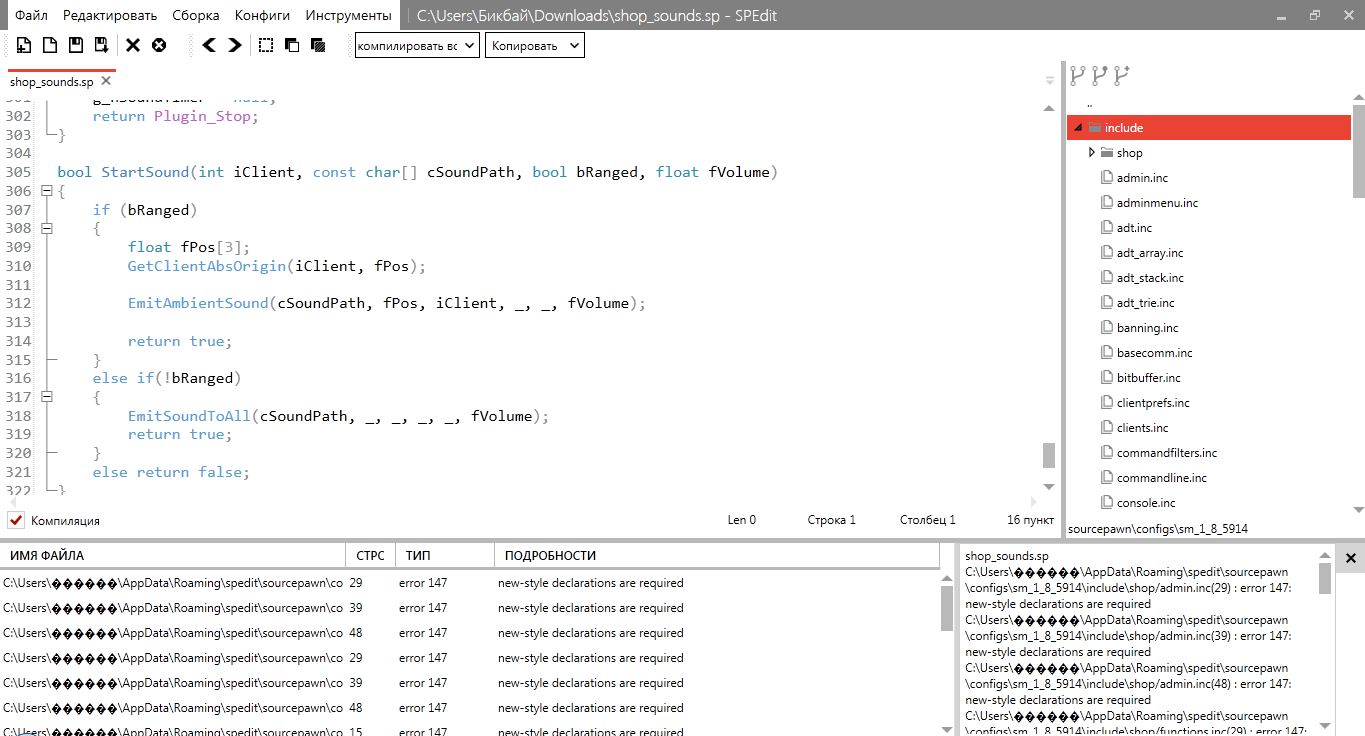Image resolution: width=1365 pixels, height=736 pixels.
Task: Sort errors by ИМЯ ФАЙЛА column
Action: pos(174,555)
